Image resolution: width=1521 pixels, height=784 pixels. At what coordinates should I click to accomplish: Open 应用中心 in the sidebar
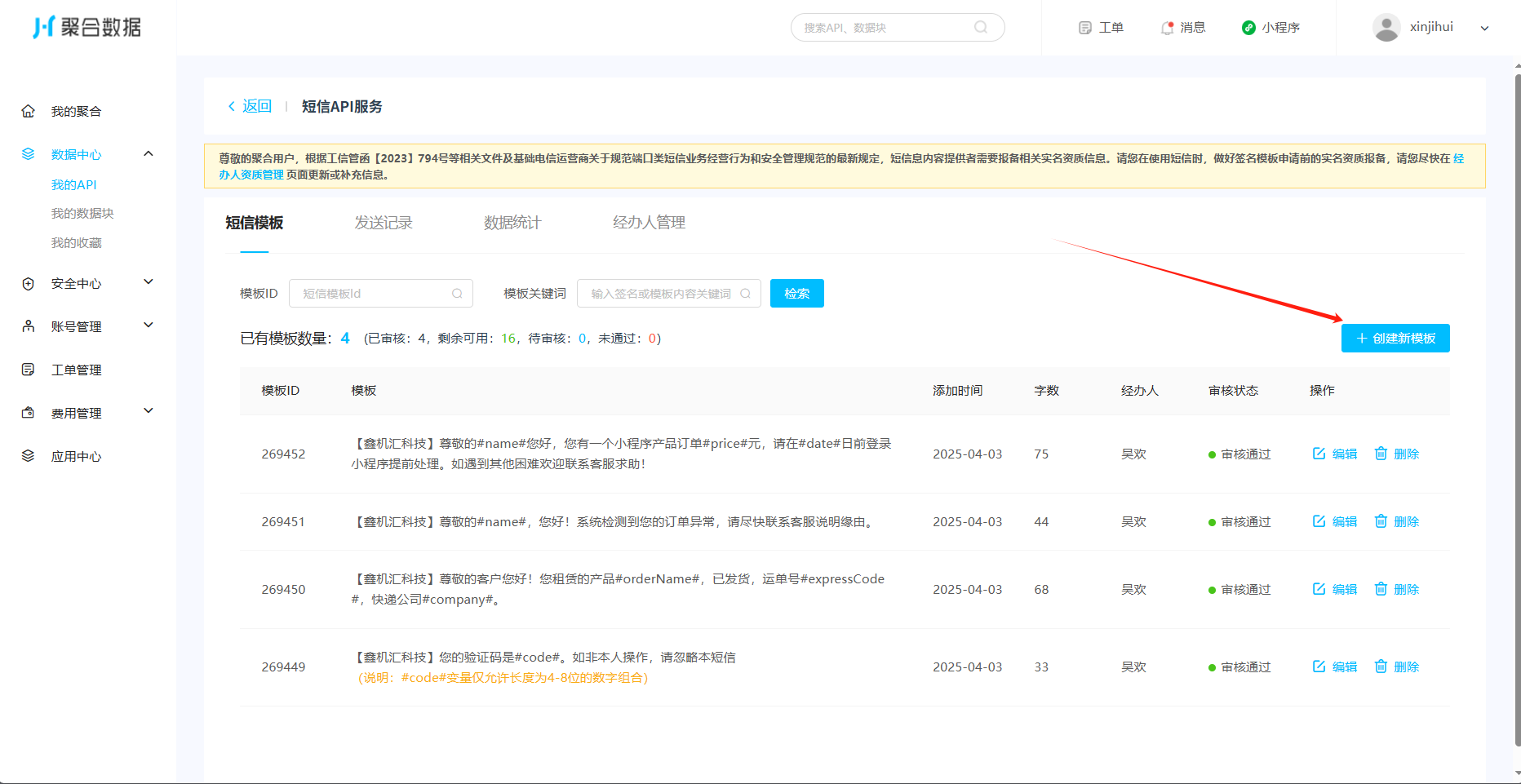pos(76,456)
